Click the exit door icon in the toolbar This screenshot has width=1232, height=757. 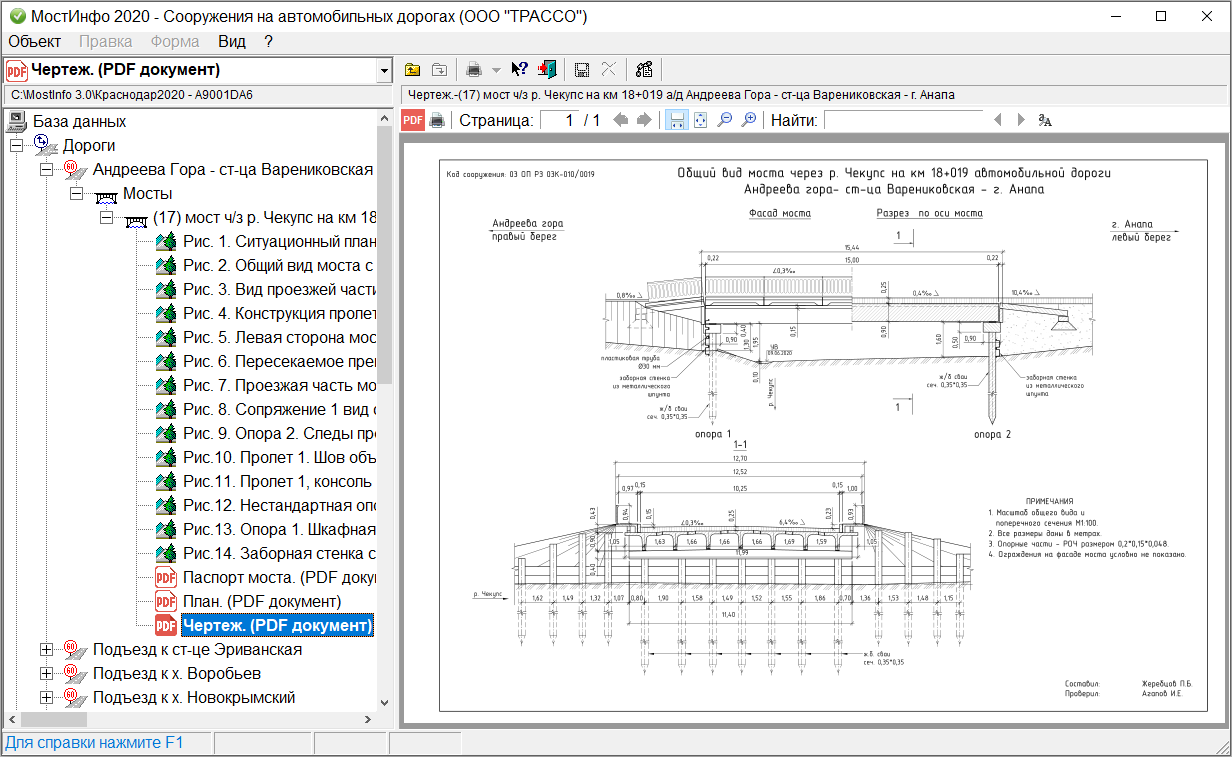tap(545, 69)
